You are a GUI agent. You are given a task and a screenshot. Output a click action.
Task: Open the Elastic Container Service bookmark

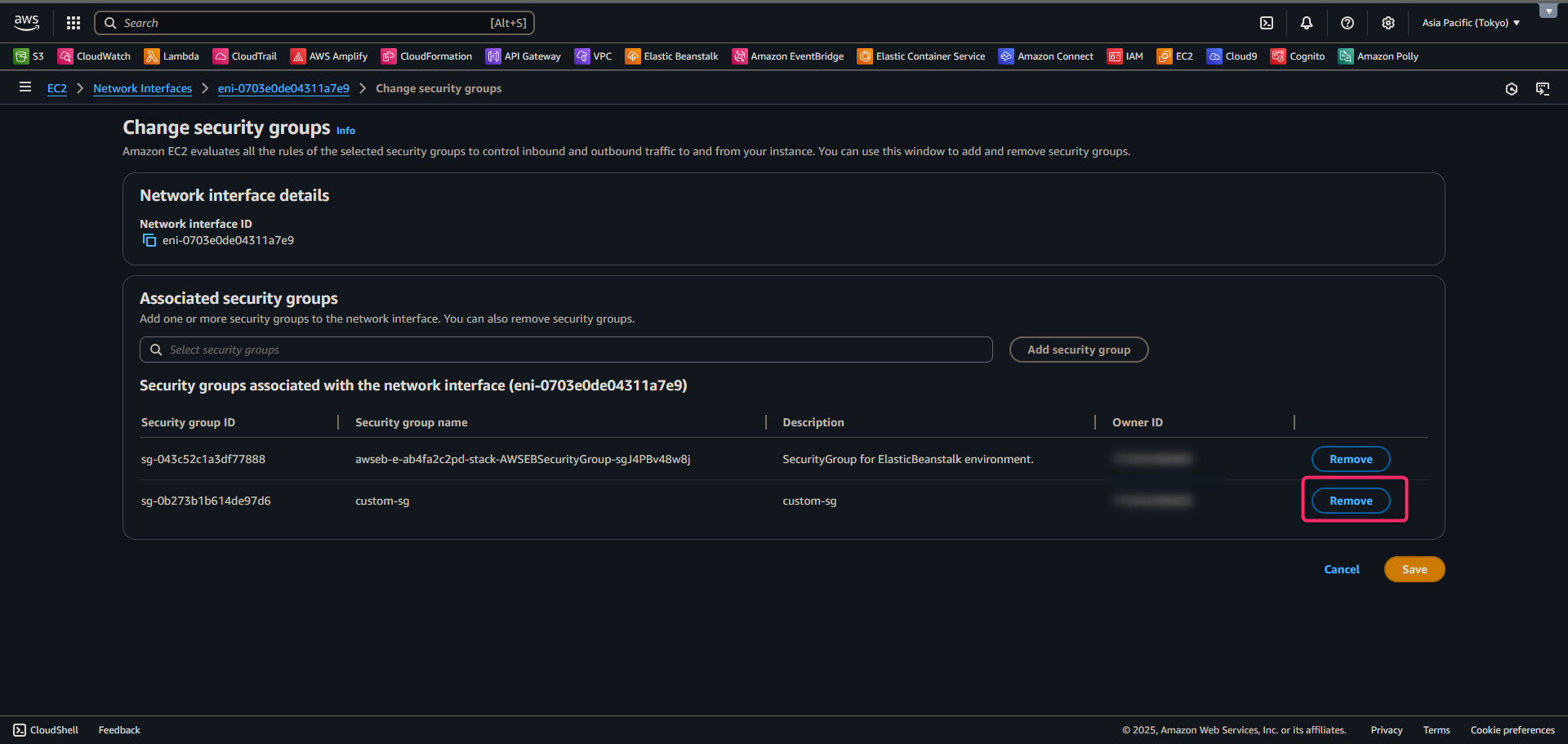pos(921,56)
